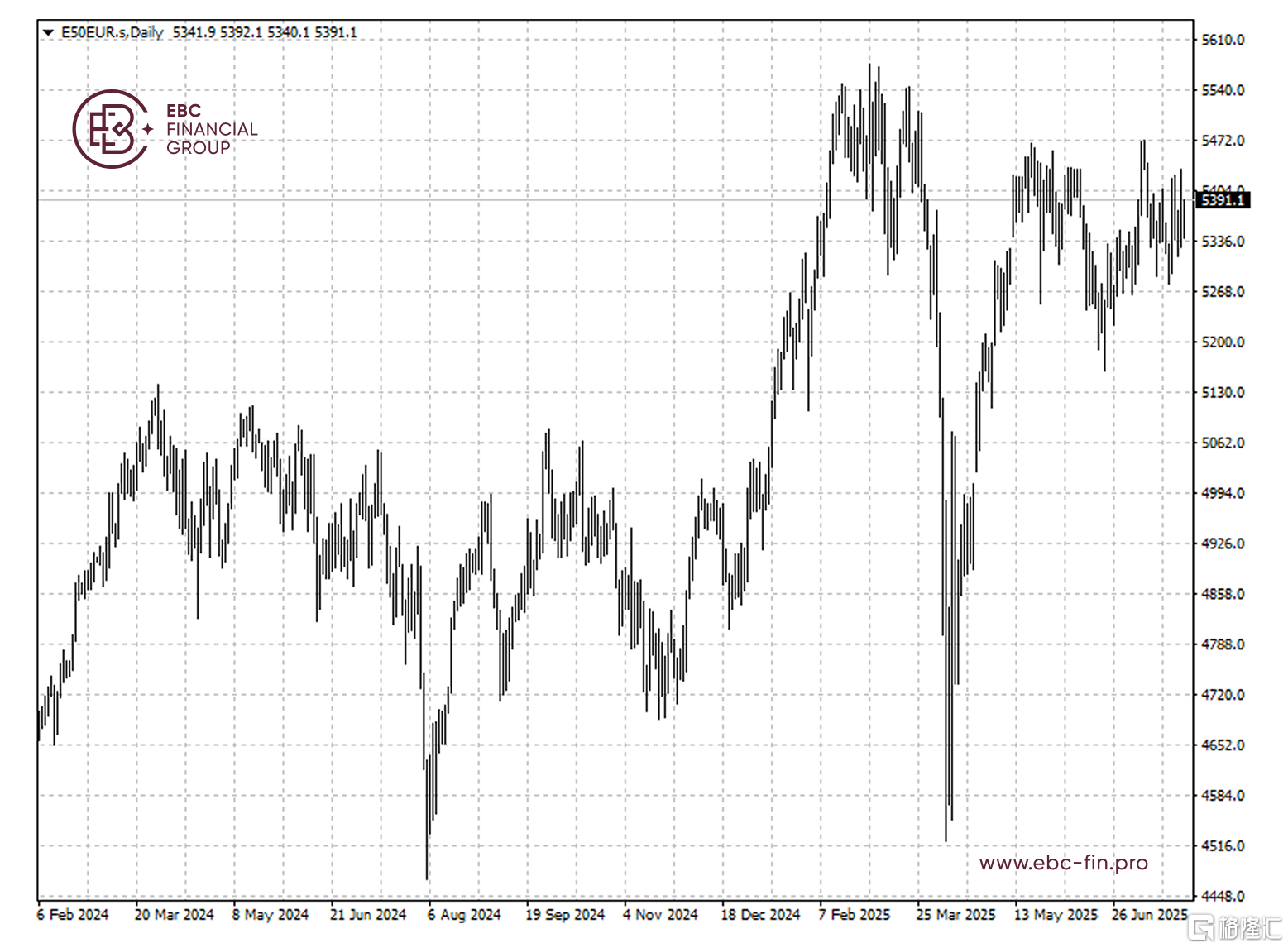Select the E50EUR.s,Daily symbol title
Image resolution: width=1288 pixels, height=948 pixels.
point(113,32)
